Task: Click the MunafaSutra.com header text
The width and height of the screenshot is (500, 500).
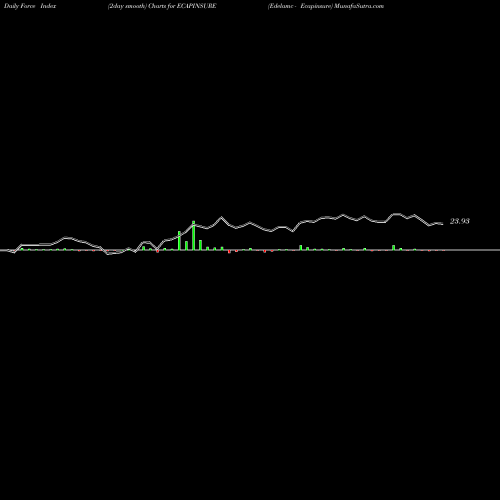Action: pos(359,6)
